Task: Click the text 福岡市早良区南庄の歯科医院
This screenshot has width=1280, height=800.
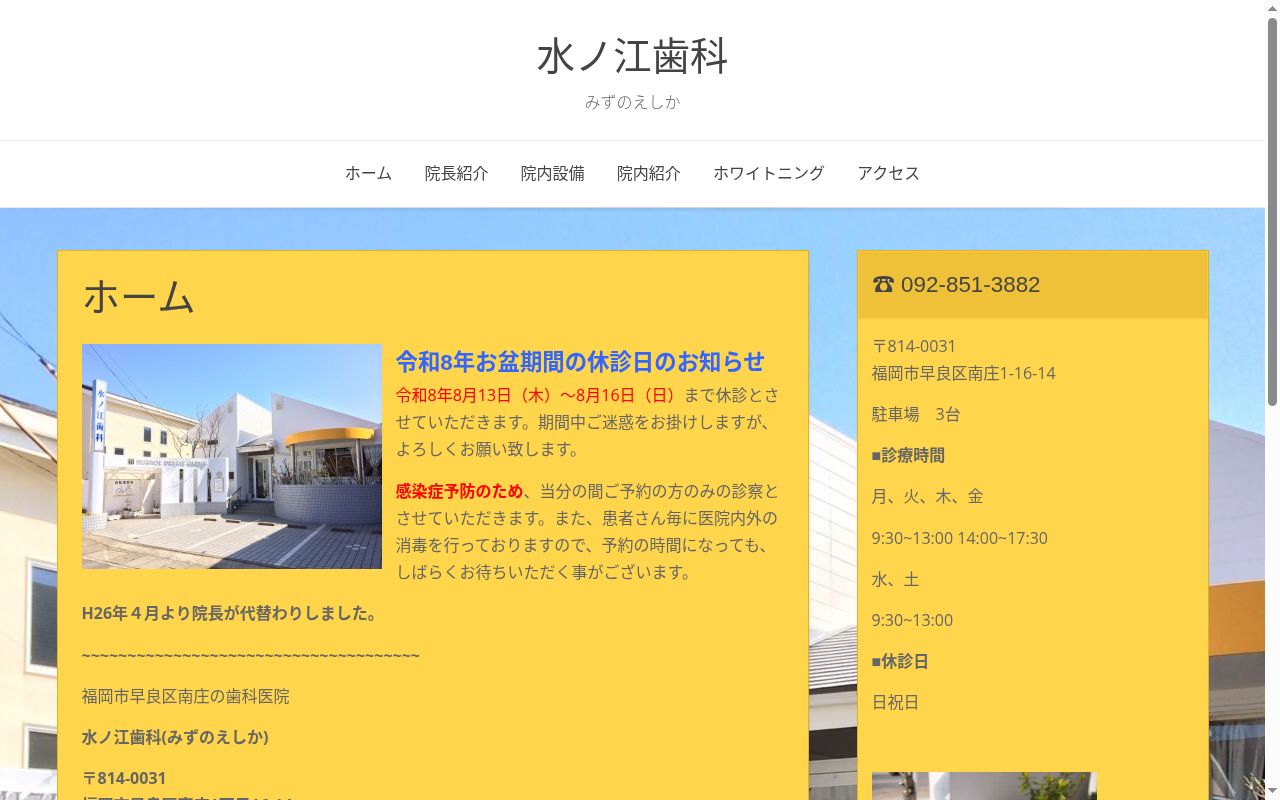Action: [185, 696]
